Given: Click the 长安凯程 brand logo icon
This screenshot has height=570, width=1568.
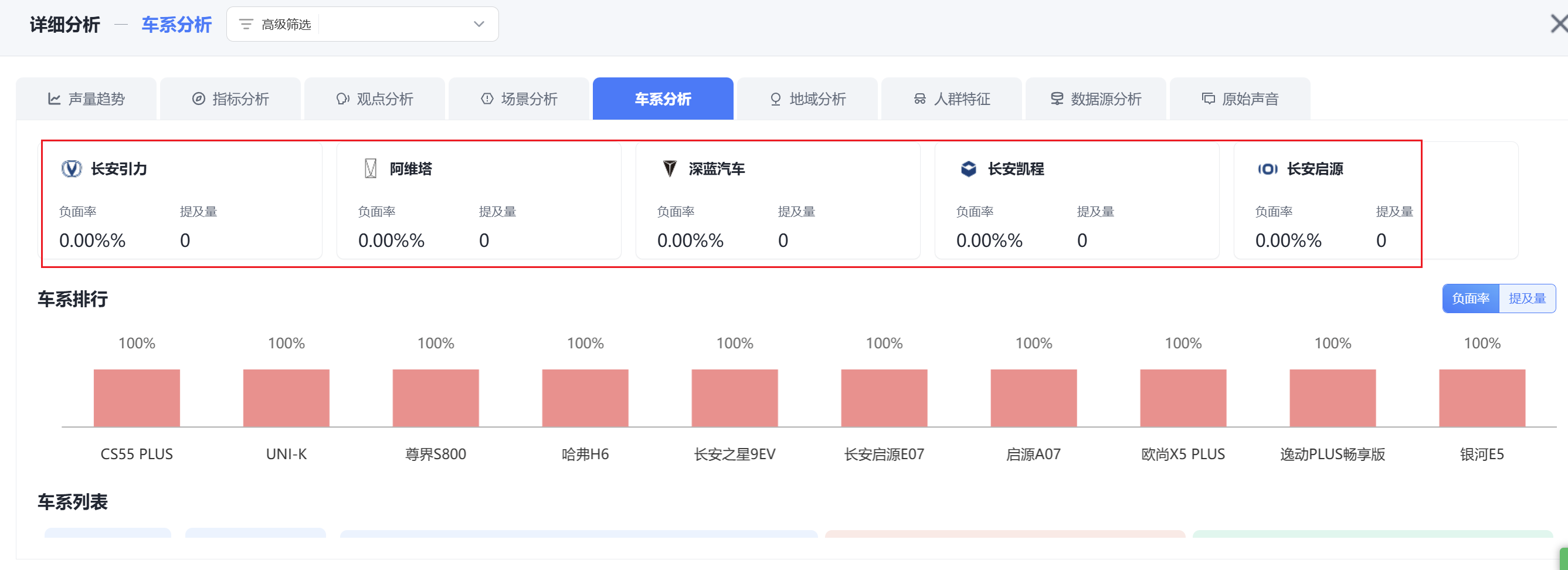Looking at the screenshot, I should click(x=969, y=169).
